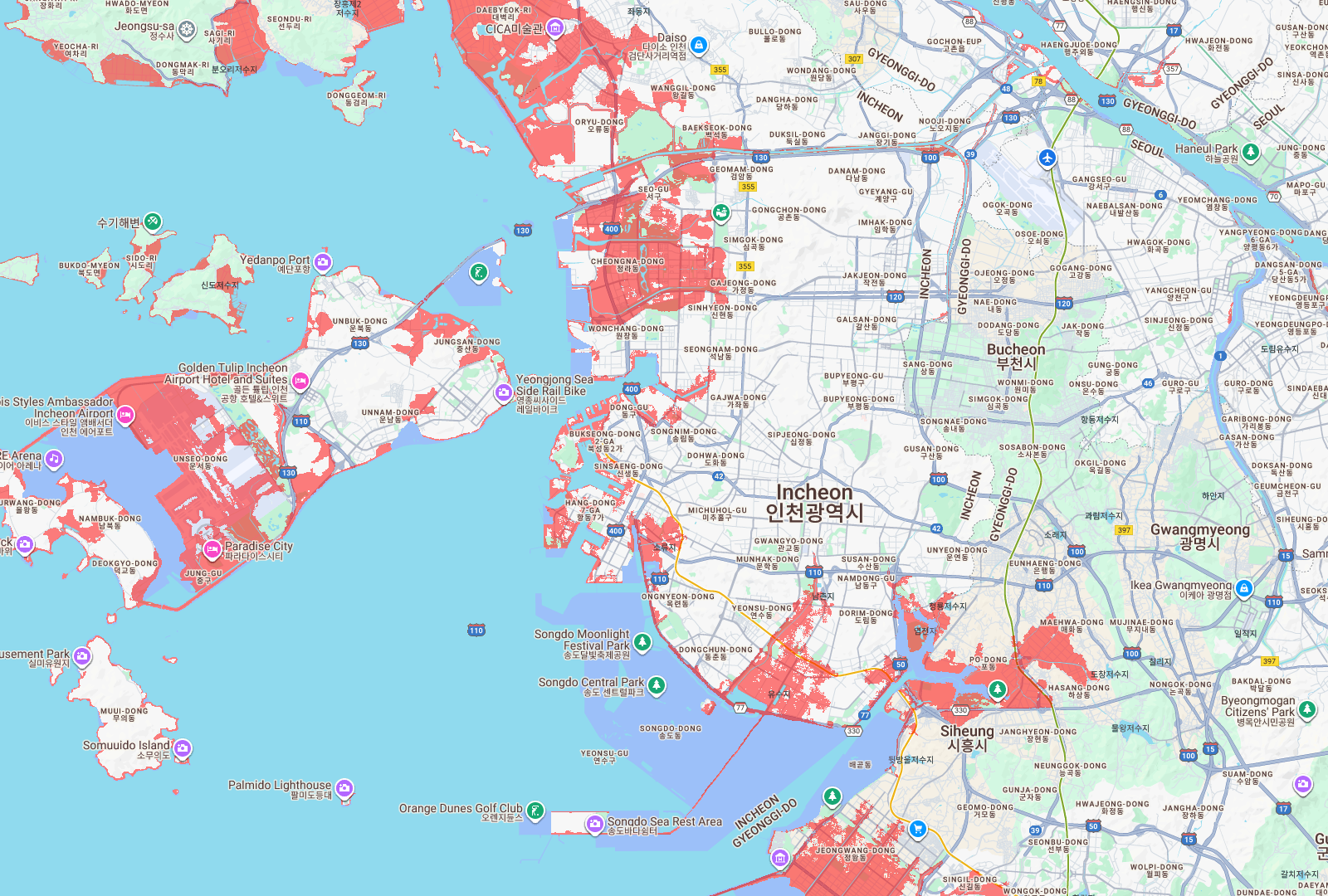Select the Paradise City hotel marker

tap(212, 548)
